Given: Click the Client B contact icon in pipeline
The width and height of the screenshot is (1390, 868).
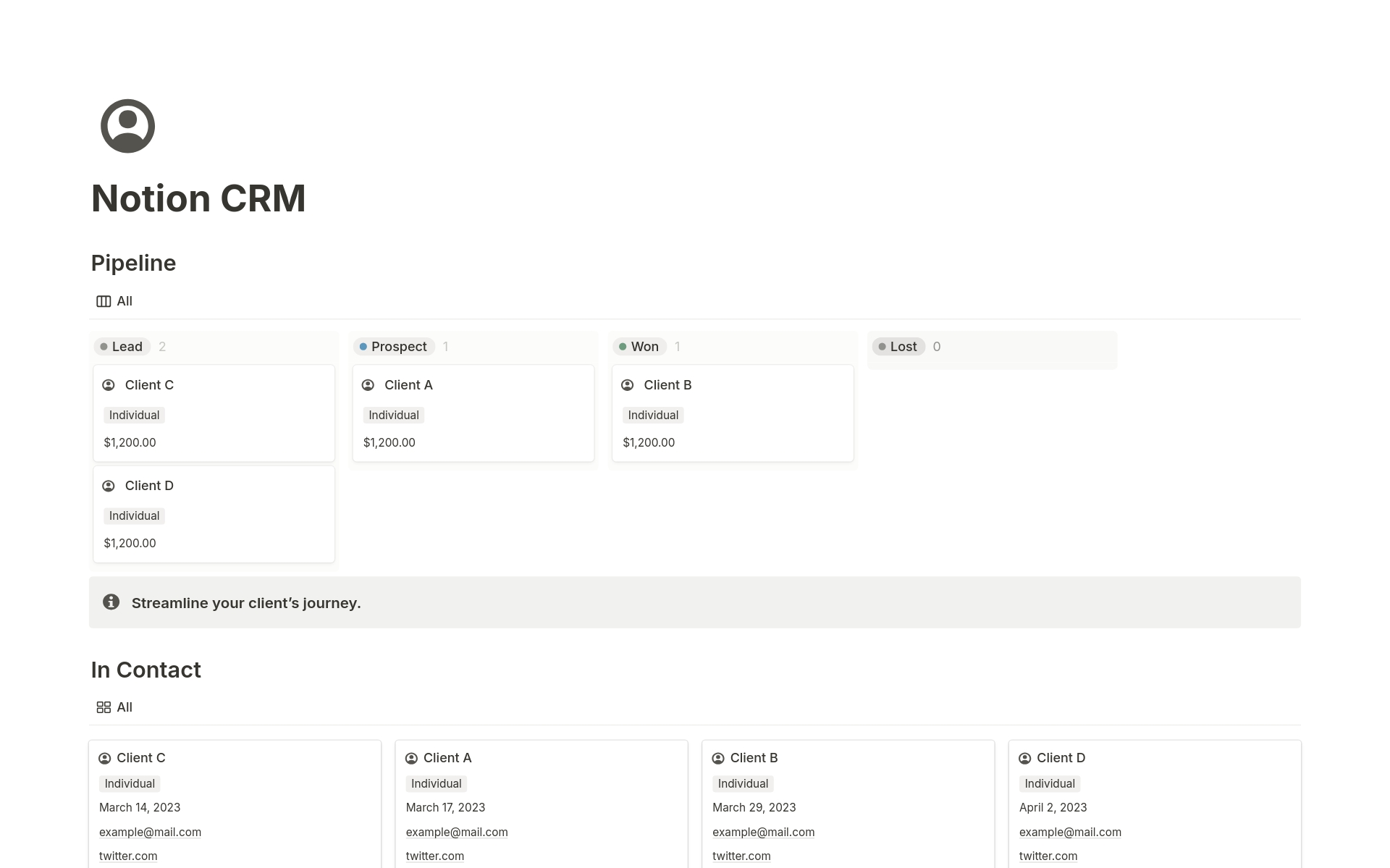Looking at the screenshot, I should [628, 384].
